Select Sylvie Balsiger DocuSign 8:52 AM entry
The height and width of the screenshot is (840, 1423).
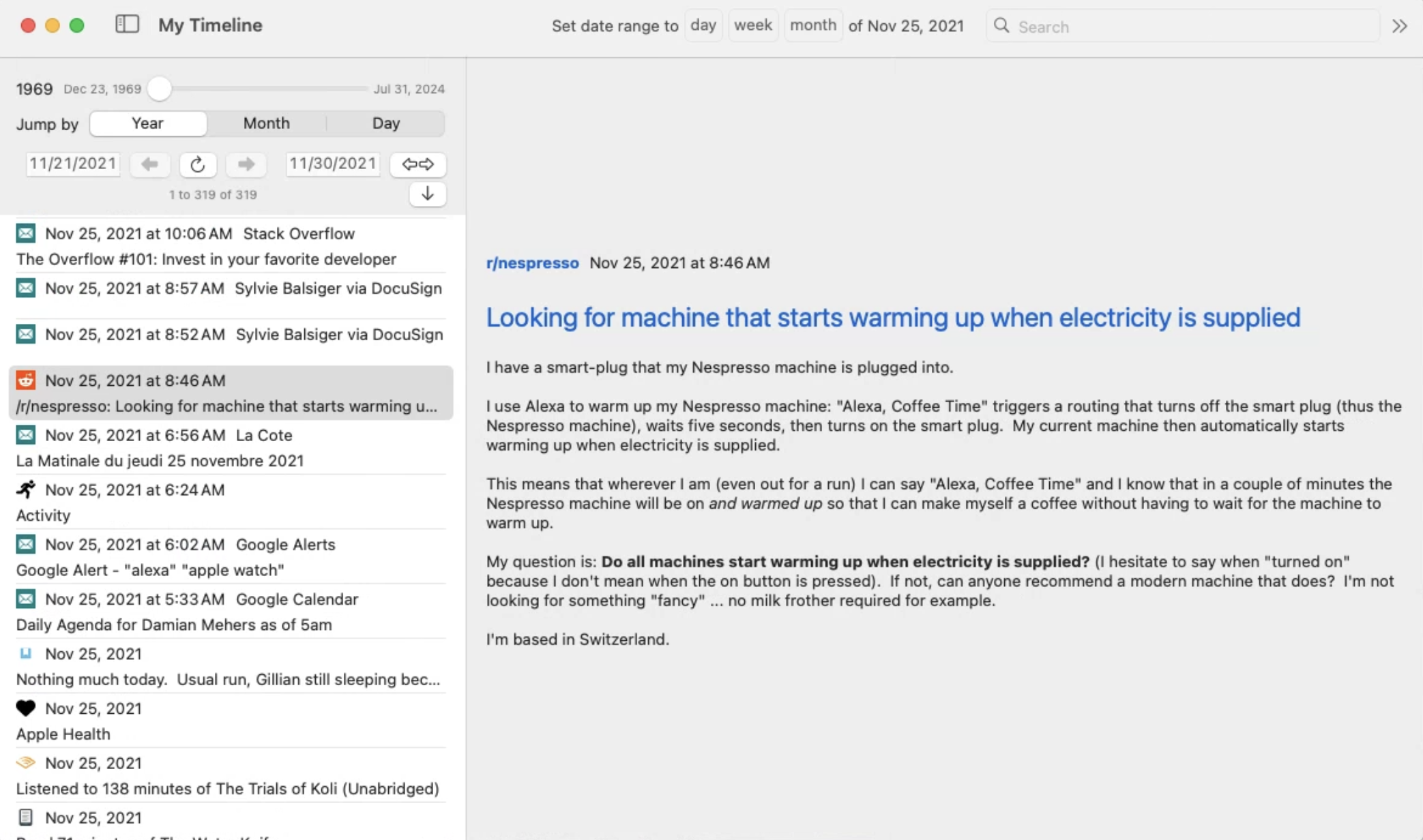(x=231, y=342)
